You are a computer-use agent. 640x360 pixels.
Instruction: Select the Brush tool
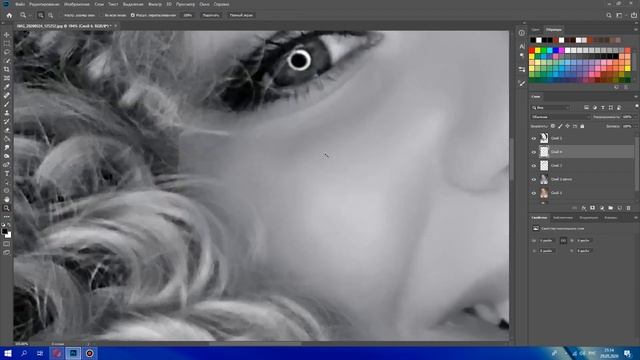[7, 104]
